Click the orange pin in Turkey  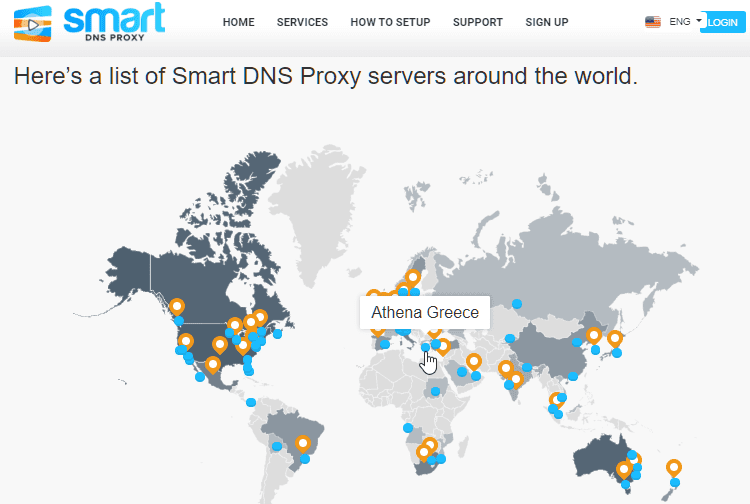coord(443,347)
